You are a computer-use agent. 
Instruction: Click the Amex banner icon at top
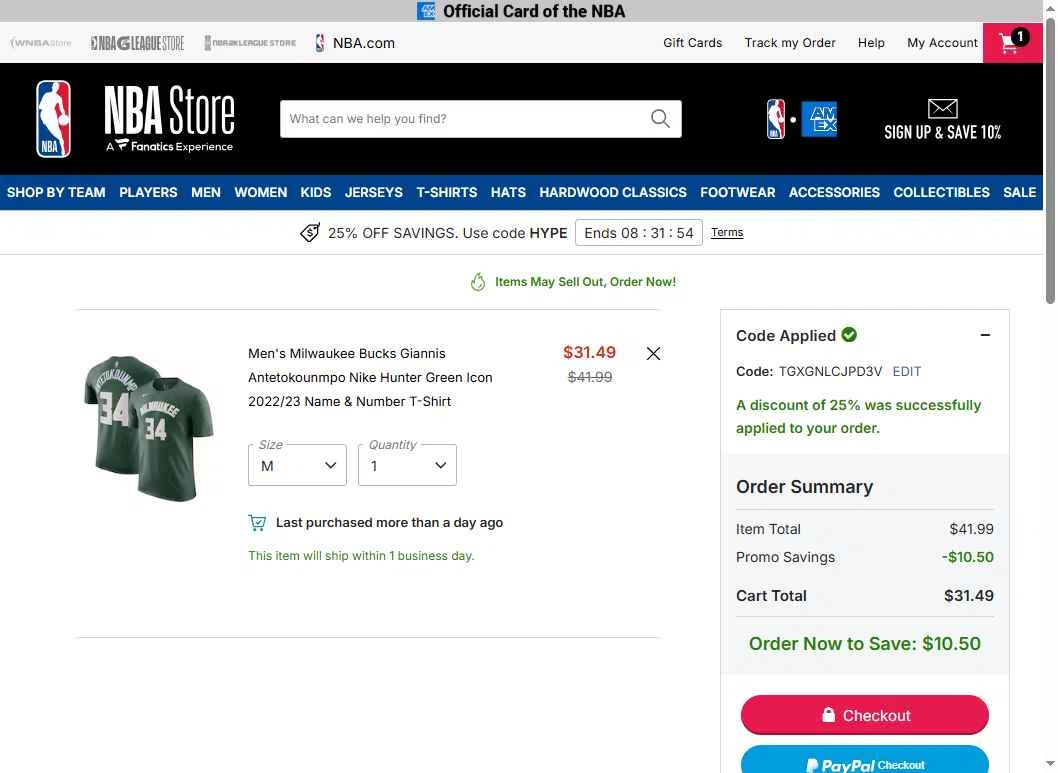click(x=426, y=11)
